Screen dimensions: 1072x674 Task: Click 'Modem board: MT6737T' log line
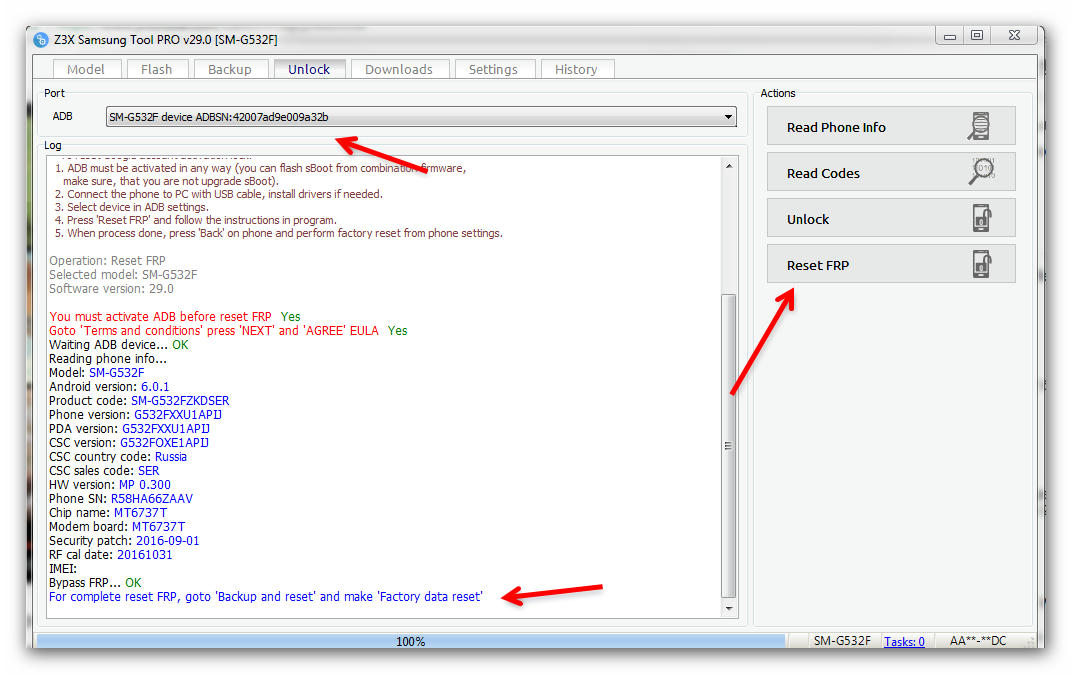coord(117,526)
